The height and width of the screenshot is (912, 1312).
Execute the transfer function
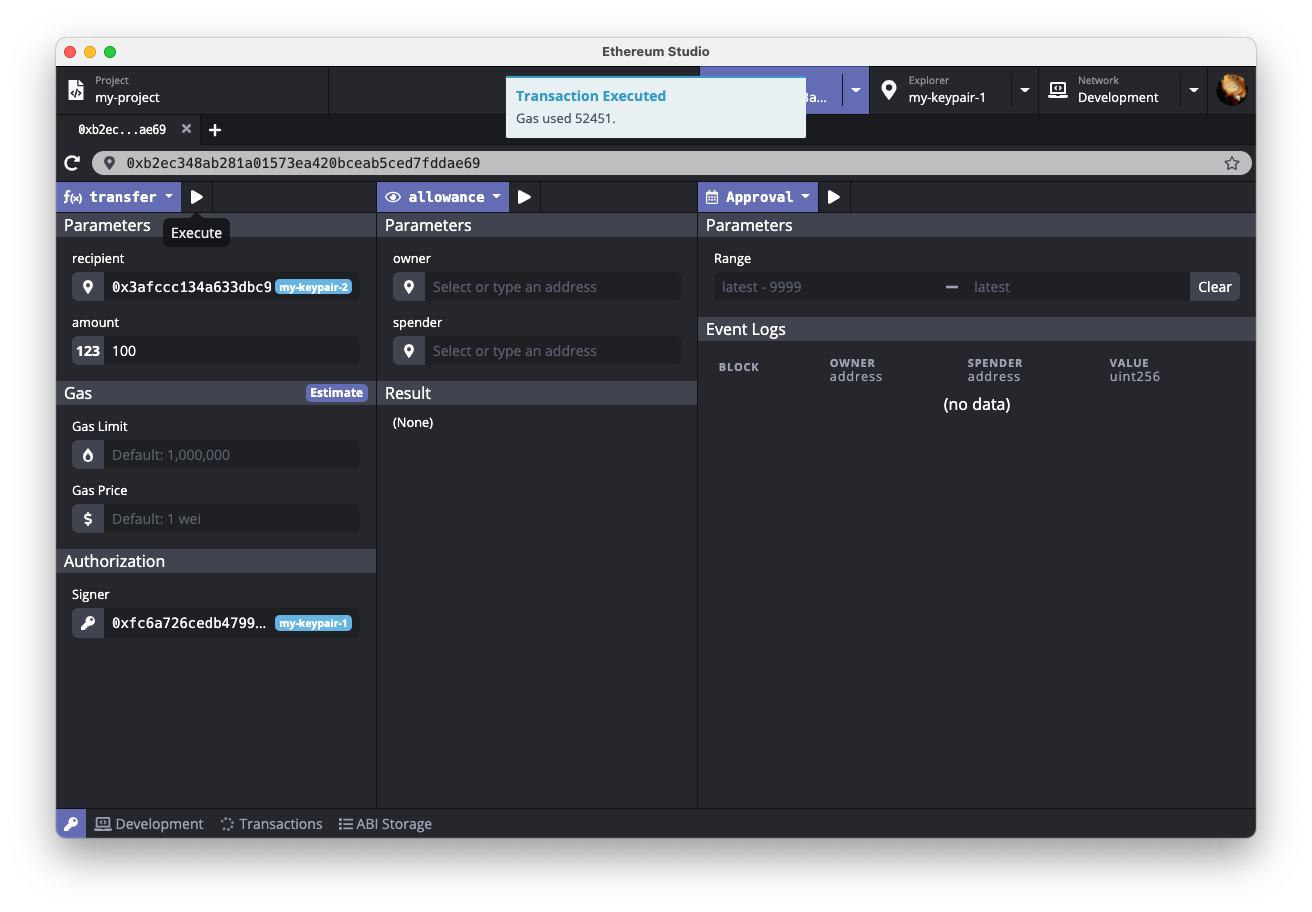[197, 197]
